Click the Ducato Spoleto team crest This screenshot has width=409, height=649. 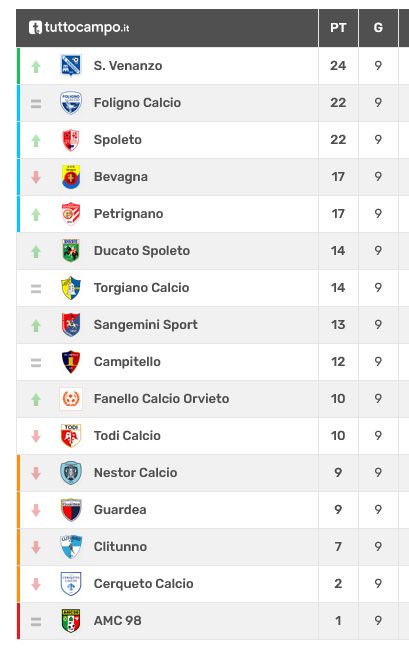click(71, 250)
